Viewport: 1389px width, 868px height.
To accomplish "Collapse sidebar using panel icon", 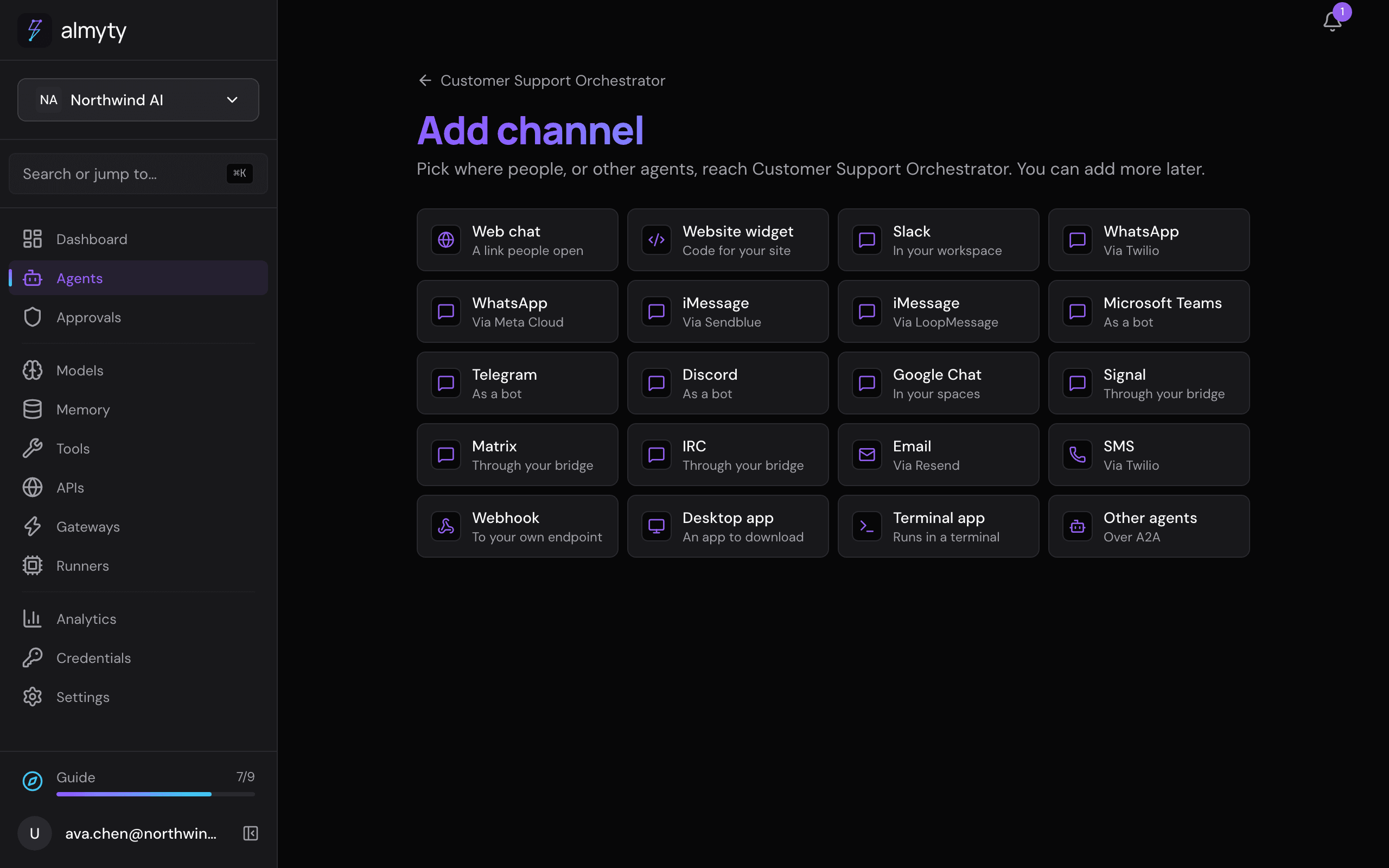I will coord(251,833).
